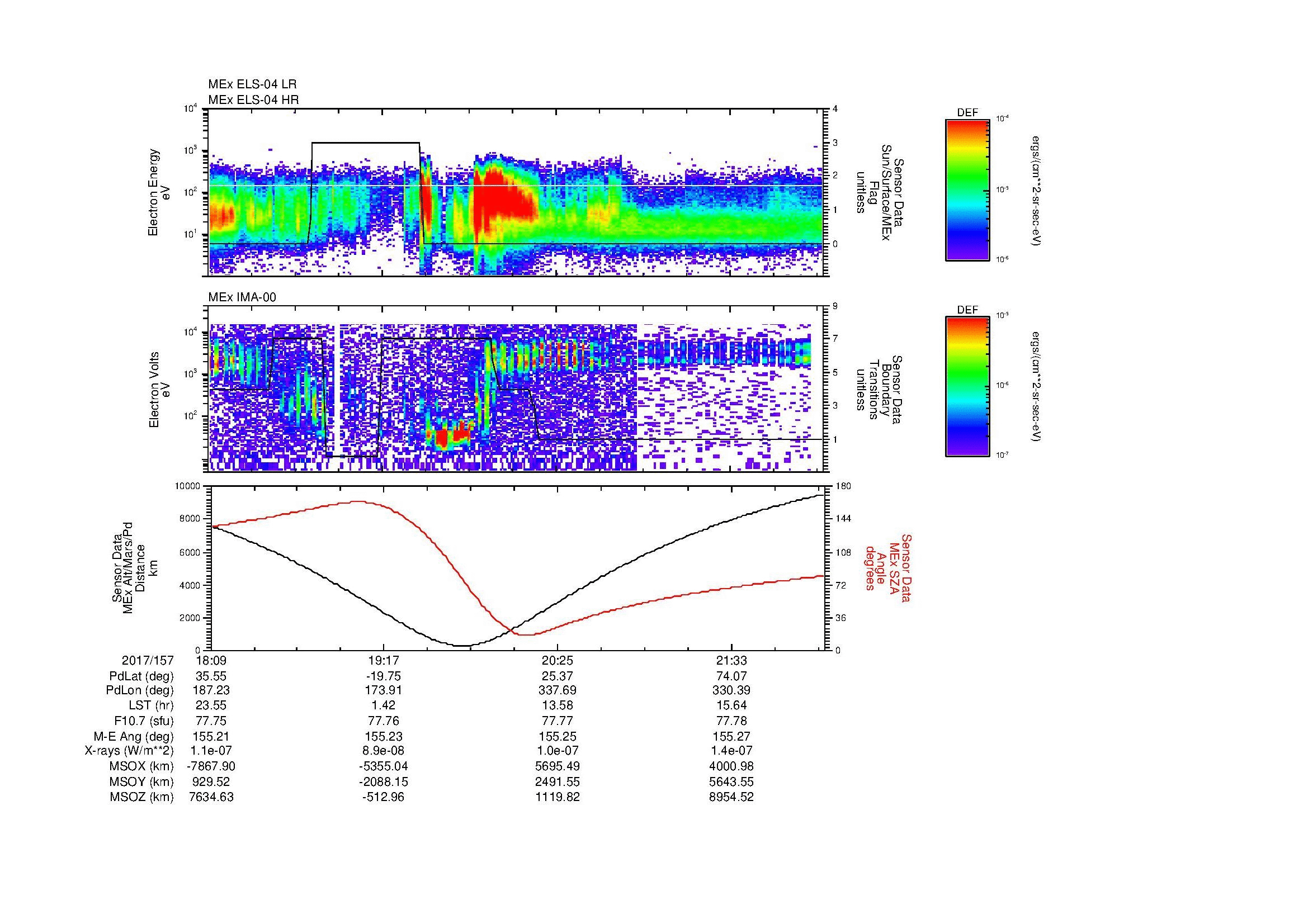
Task: Click the time tick label '18:09'
Action: [211, 661]
